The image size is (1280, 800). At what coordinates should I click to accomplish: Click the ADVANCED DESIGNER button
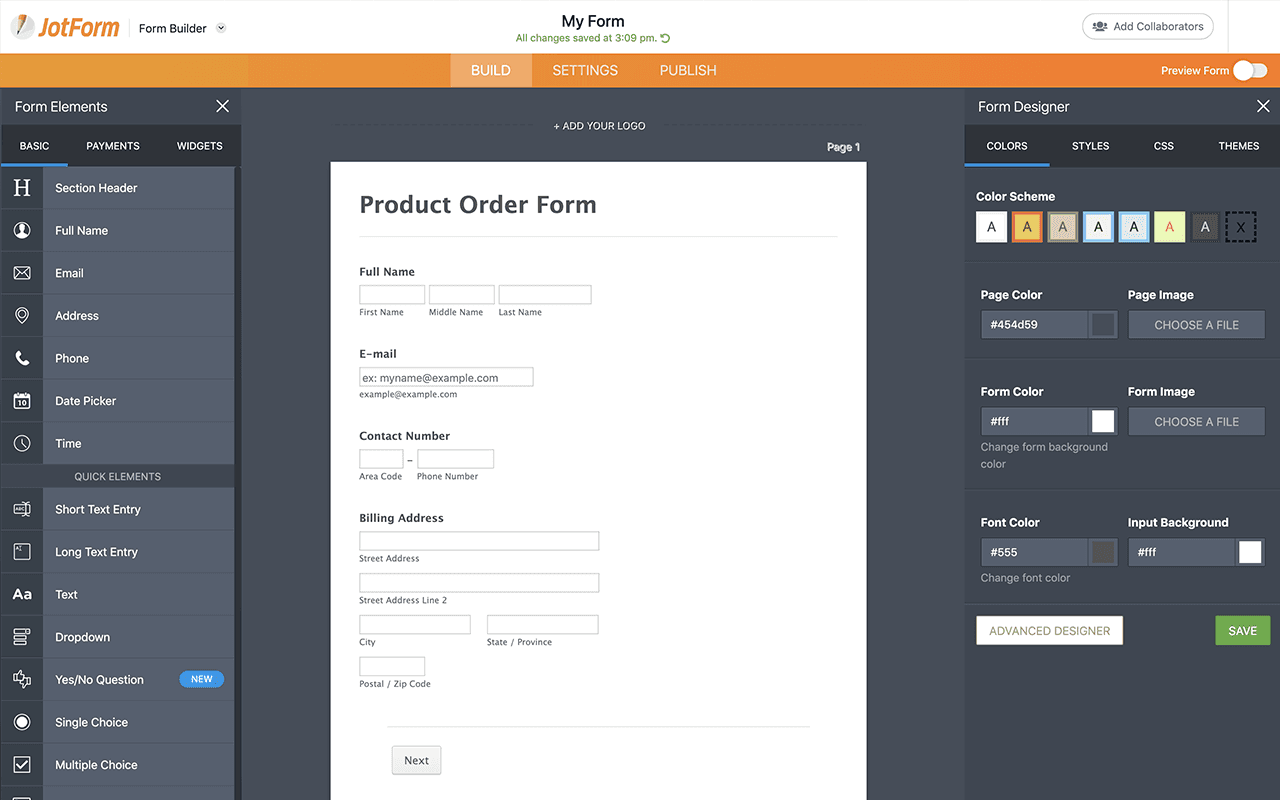1049,631
